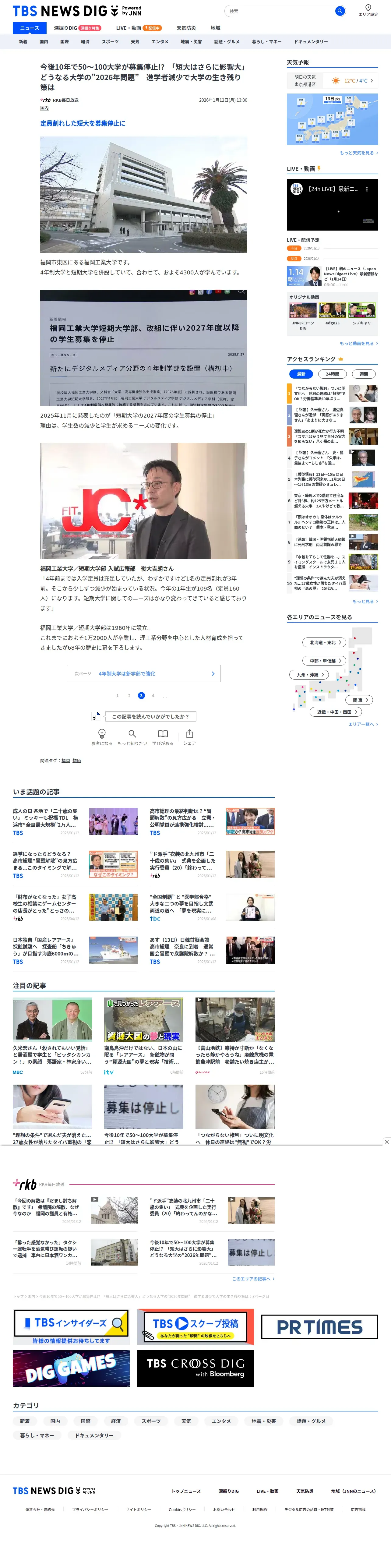Open the 関東 area news
The image size is (391, 1568).
[x=359, y=700]
